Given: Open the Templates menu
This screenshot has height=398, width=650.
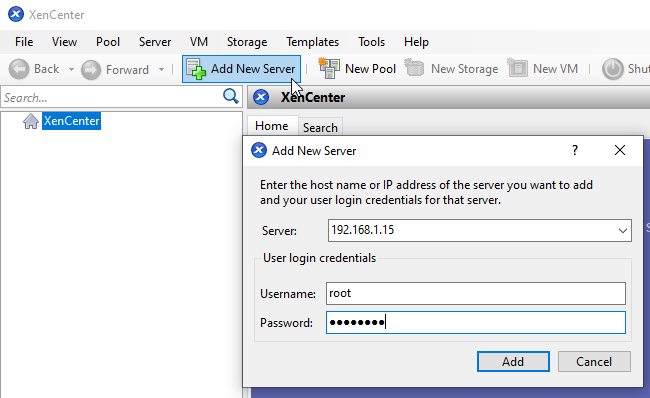Looking at the screenshot, I should pyautogui.click(x=313, y=42).
